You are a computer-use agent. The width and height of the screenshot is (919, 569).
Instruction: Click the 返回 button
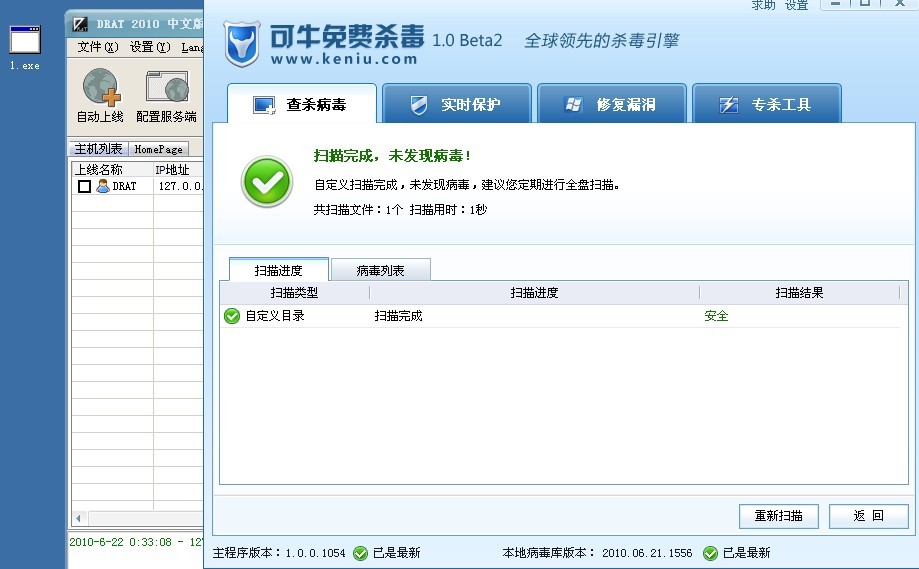coord(868,516)
